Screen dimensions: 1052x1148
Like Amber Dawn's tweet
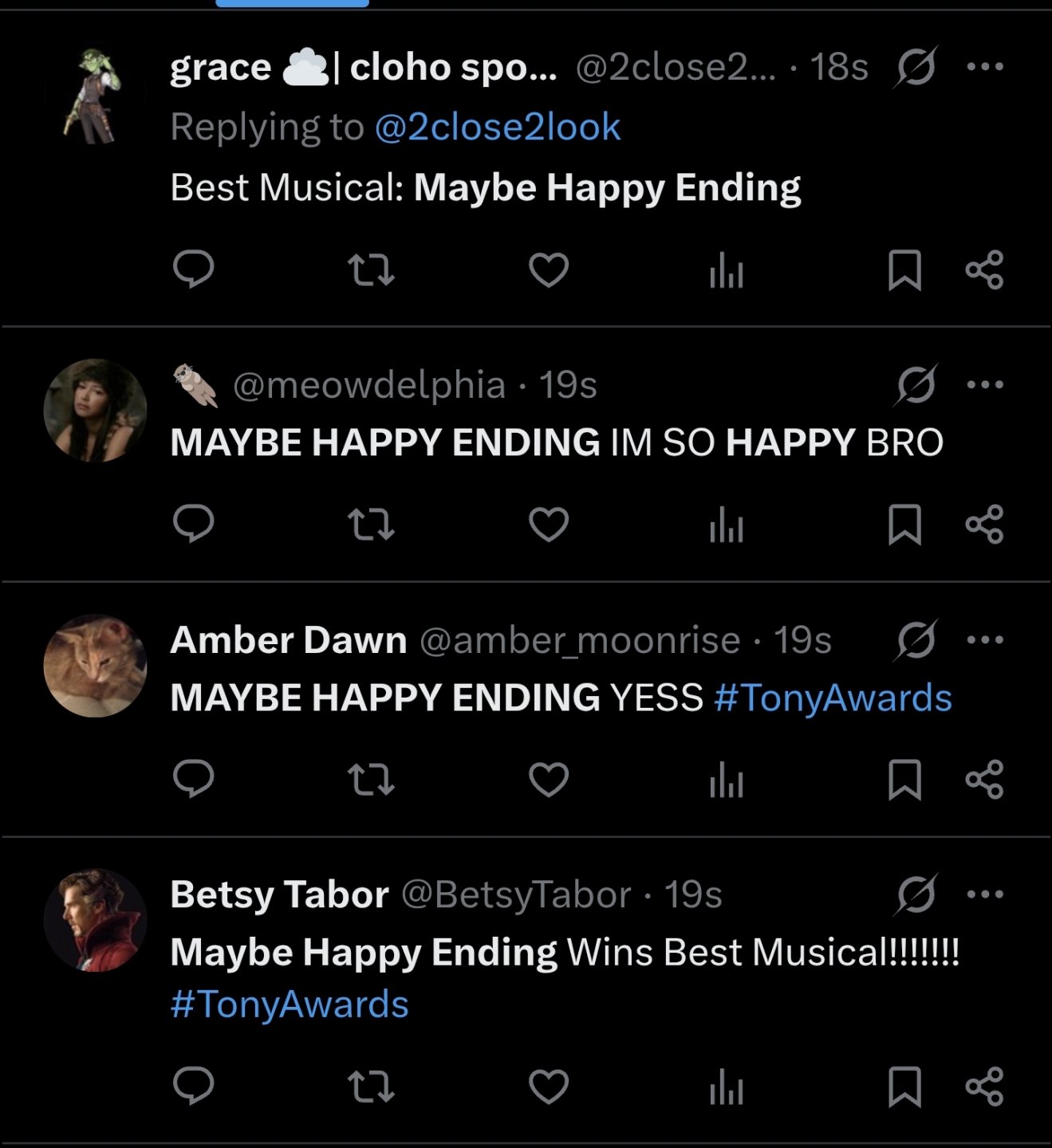(x=549, y=779)
